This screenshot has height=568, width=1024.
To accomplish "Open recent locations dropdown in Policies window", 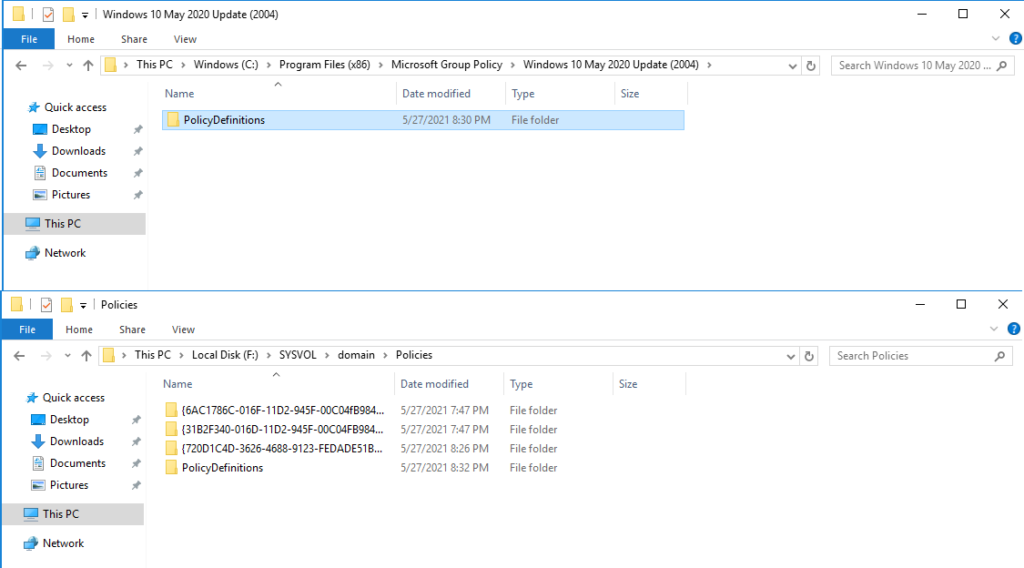I will click(x=67, y=356).
